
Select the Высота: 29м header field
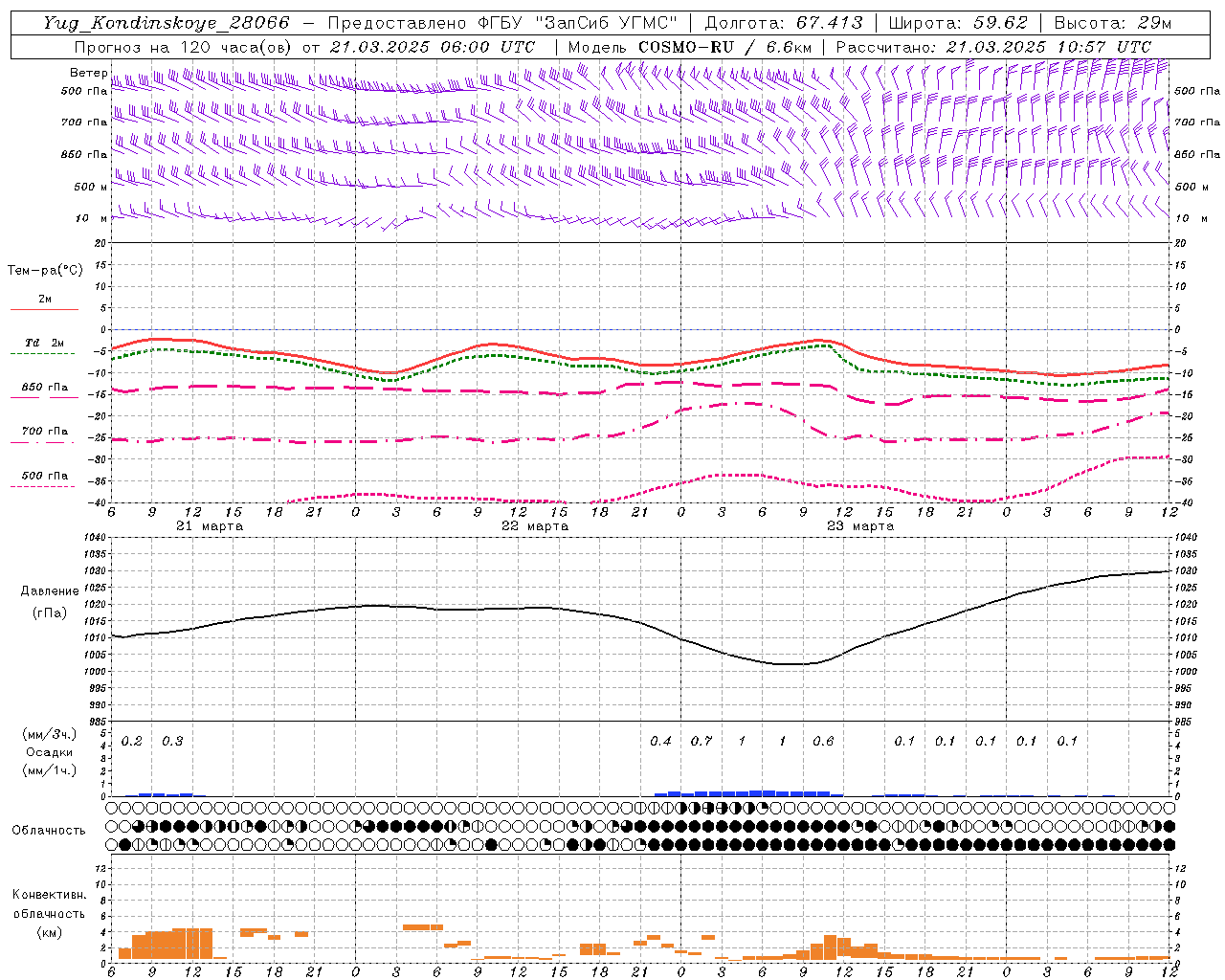point(1114,23)
